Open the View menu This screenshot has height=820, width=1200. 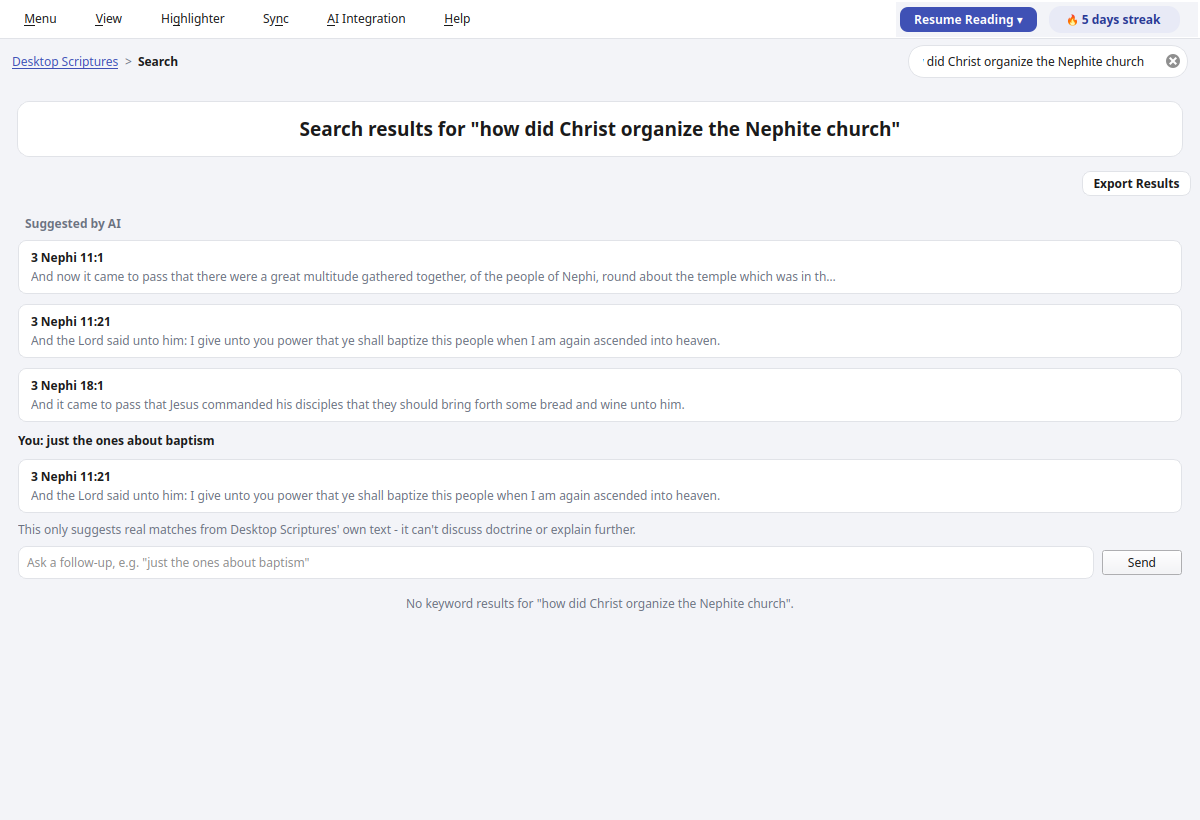[x=109, y=19]
